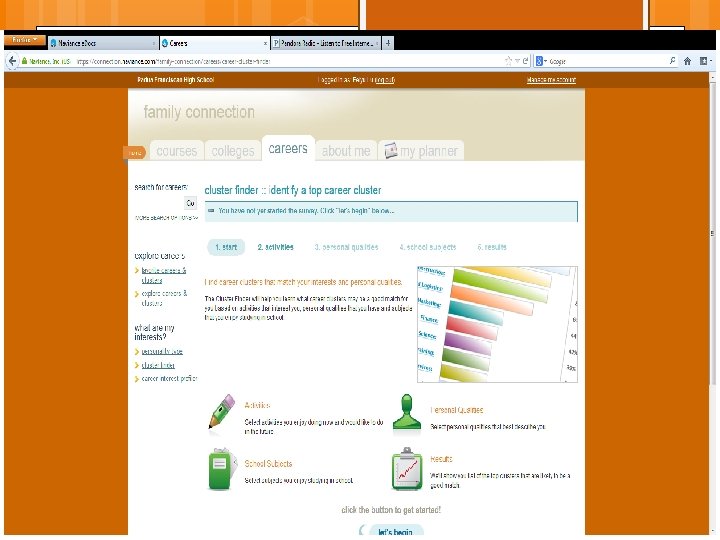Open a new browser tab

[388, 43]
